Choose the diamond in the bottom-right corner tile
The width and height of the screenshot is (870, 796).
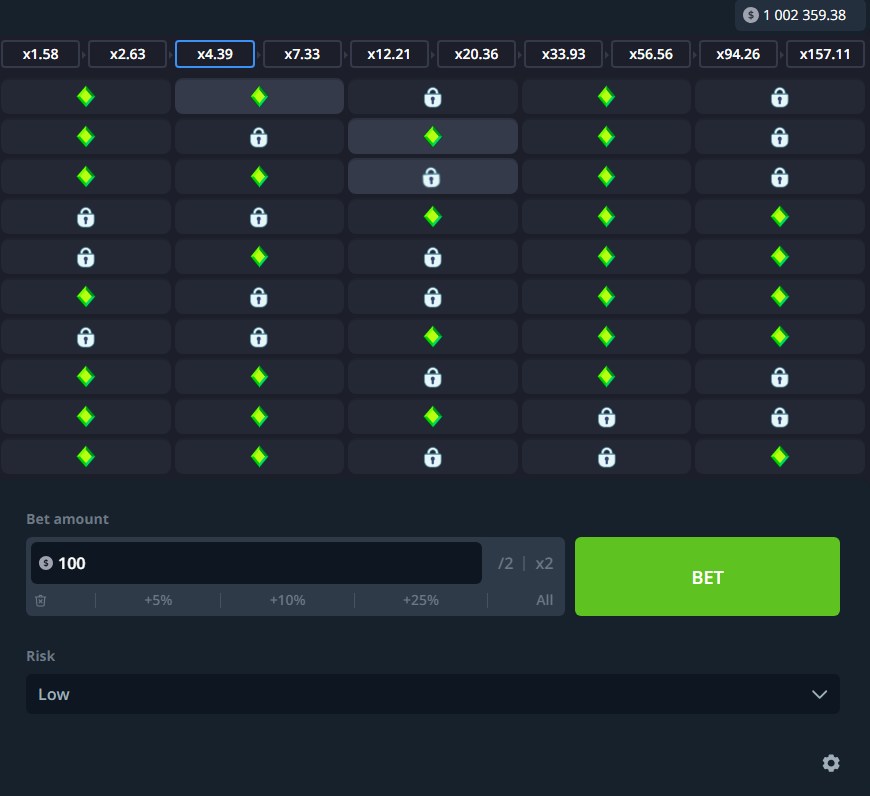[779, 457]
